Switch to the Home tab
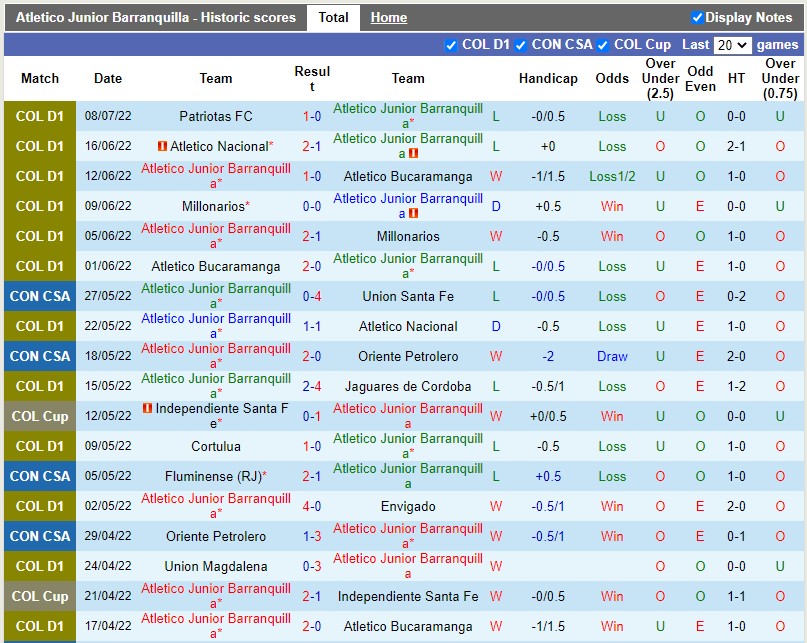Viewport: 807px width, 643px height. [388, 17]
